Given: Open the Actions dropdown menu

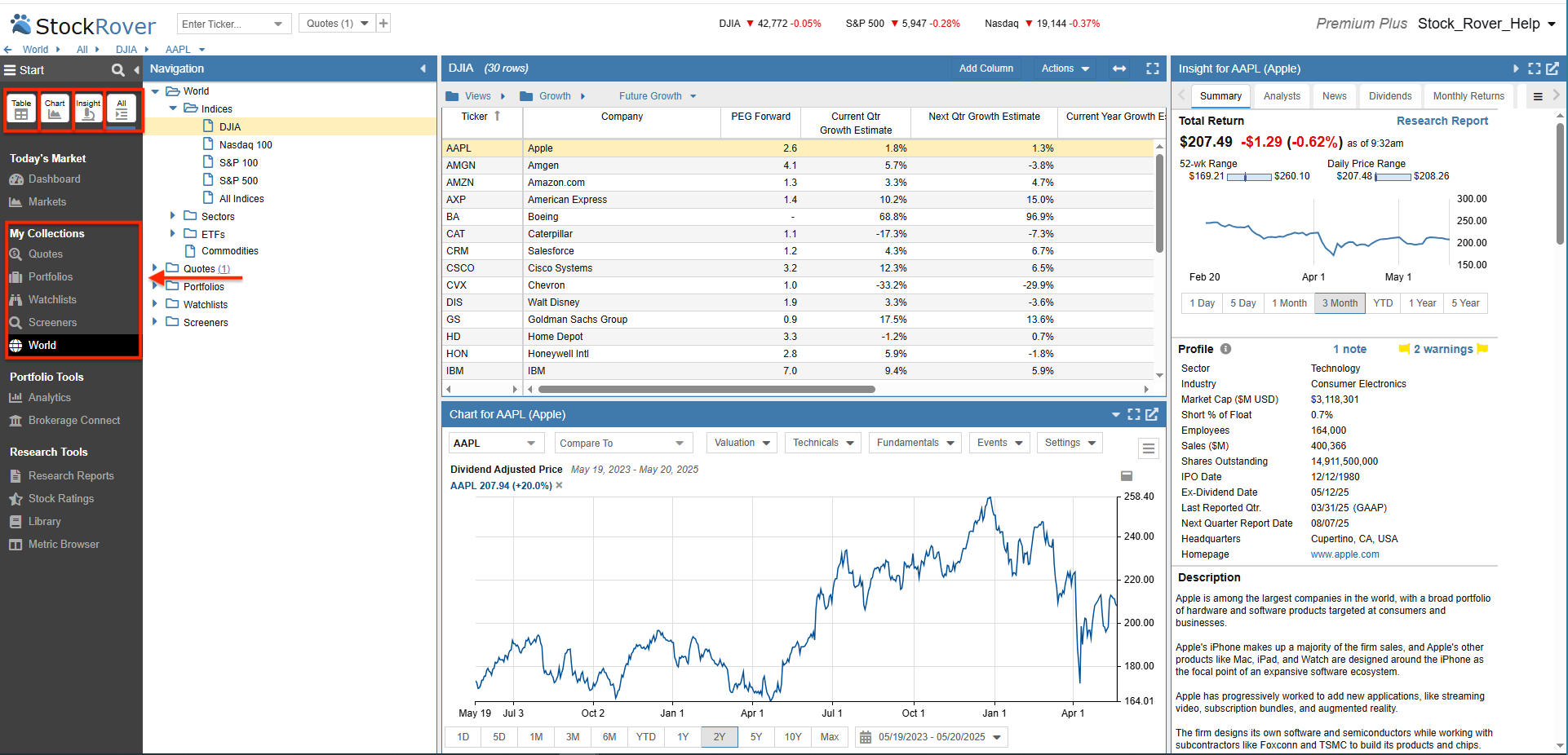Looking at the screenshot, I should tap(1065, 68).
